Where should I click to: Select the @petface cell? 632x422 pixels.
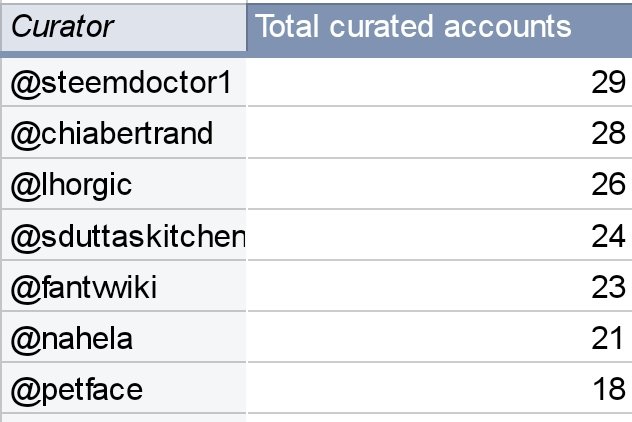[x=122, y=390]
